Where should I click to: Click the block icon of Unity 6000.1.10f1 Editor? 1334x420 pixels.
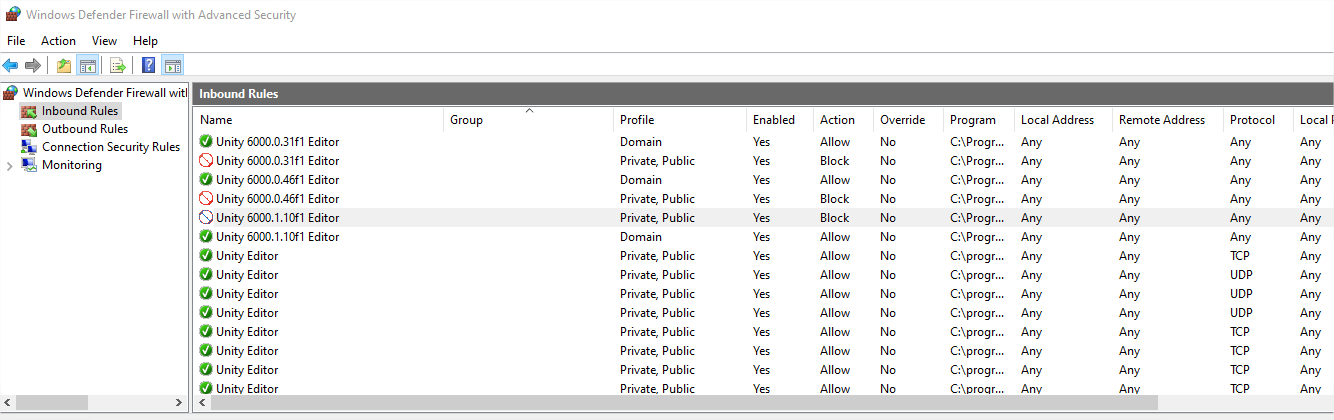coord(207,218)
